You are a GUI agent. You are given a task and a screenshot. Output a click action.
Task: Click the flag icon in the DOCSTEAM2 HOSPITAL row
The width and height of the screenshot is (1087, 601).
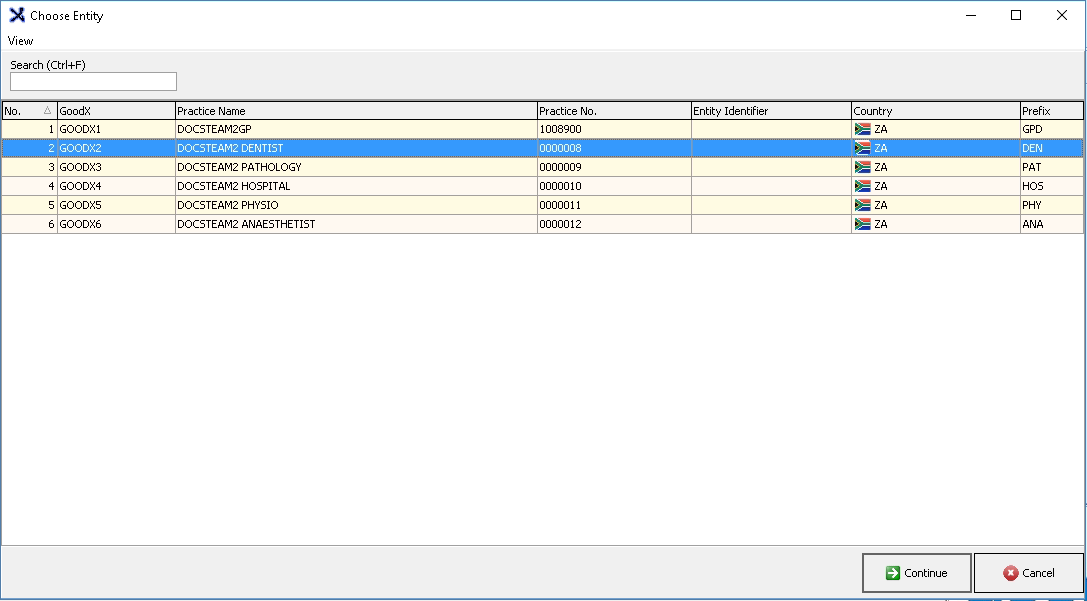point(862,186)
